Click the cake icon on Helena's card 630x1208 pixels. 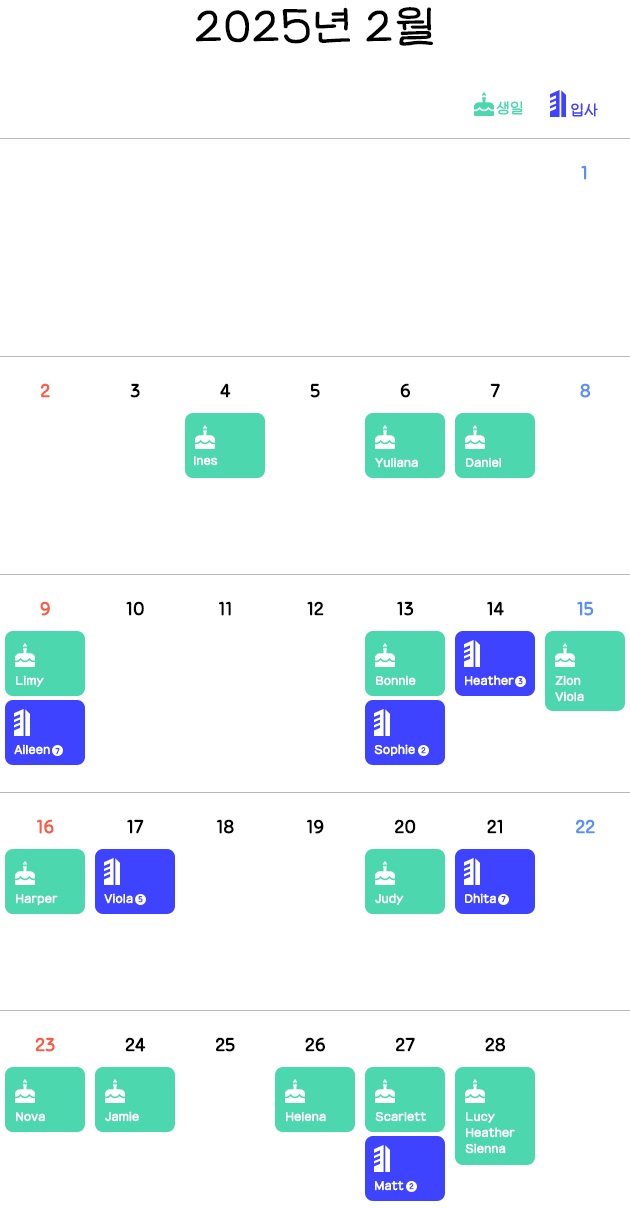coord(295,1091)
